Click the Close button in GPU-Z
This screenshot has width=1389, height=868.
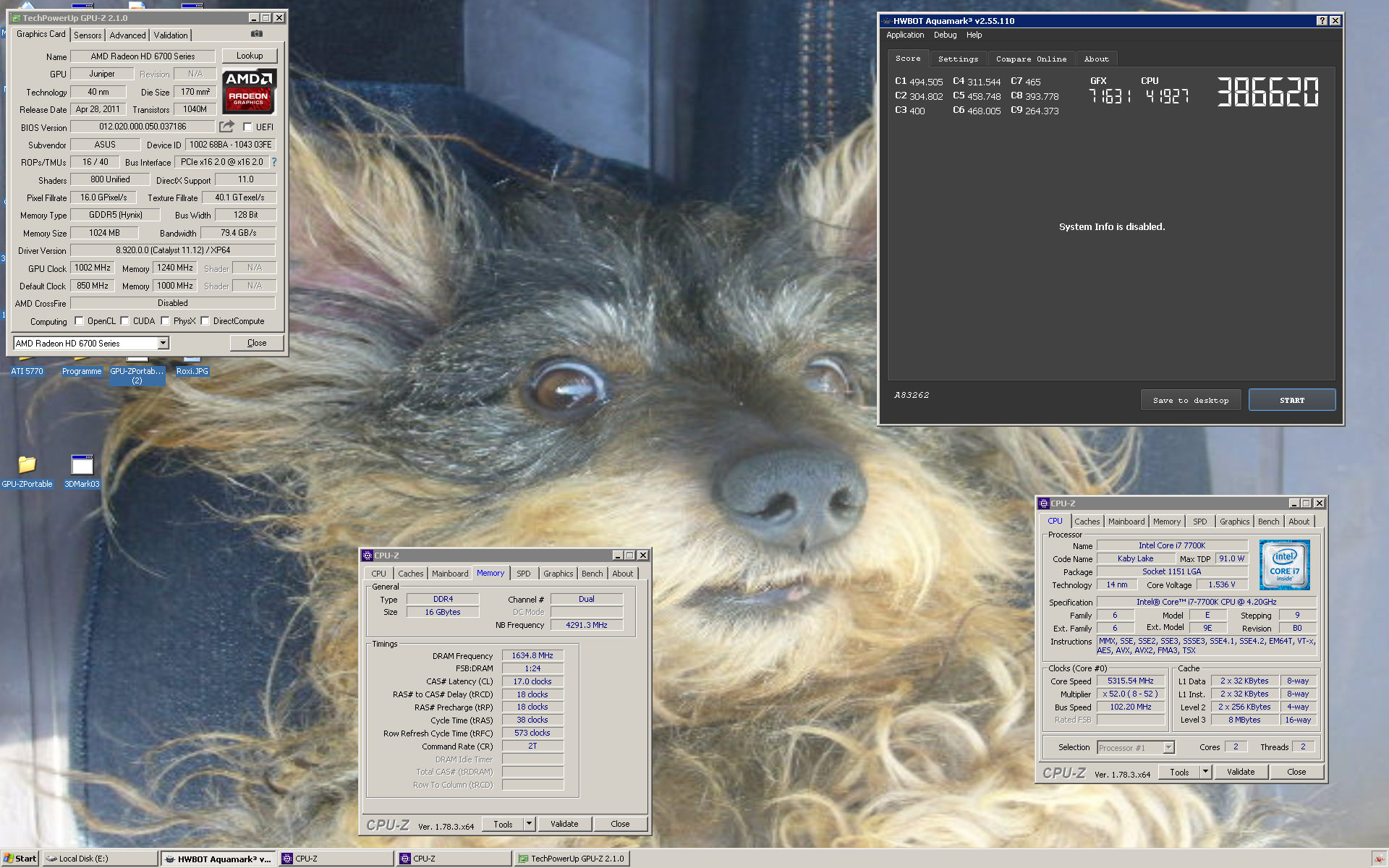[x=257, y=343]
